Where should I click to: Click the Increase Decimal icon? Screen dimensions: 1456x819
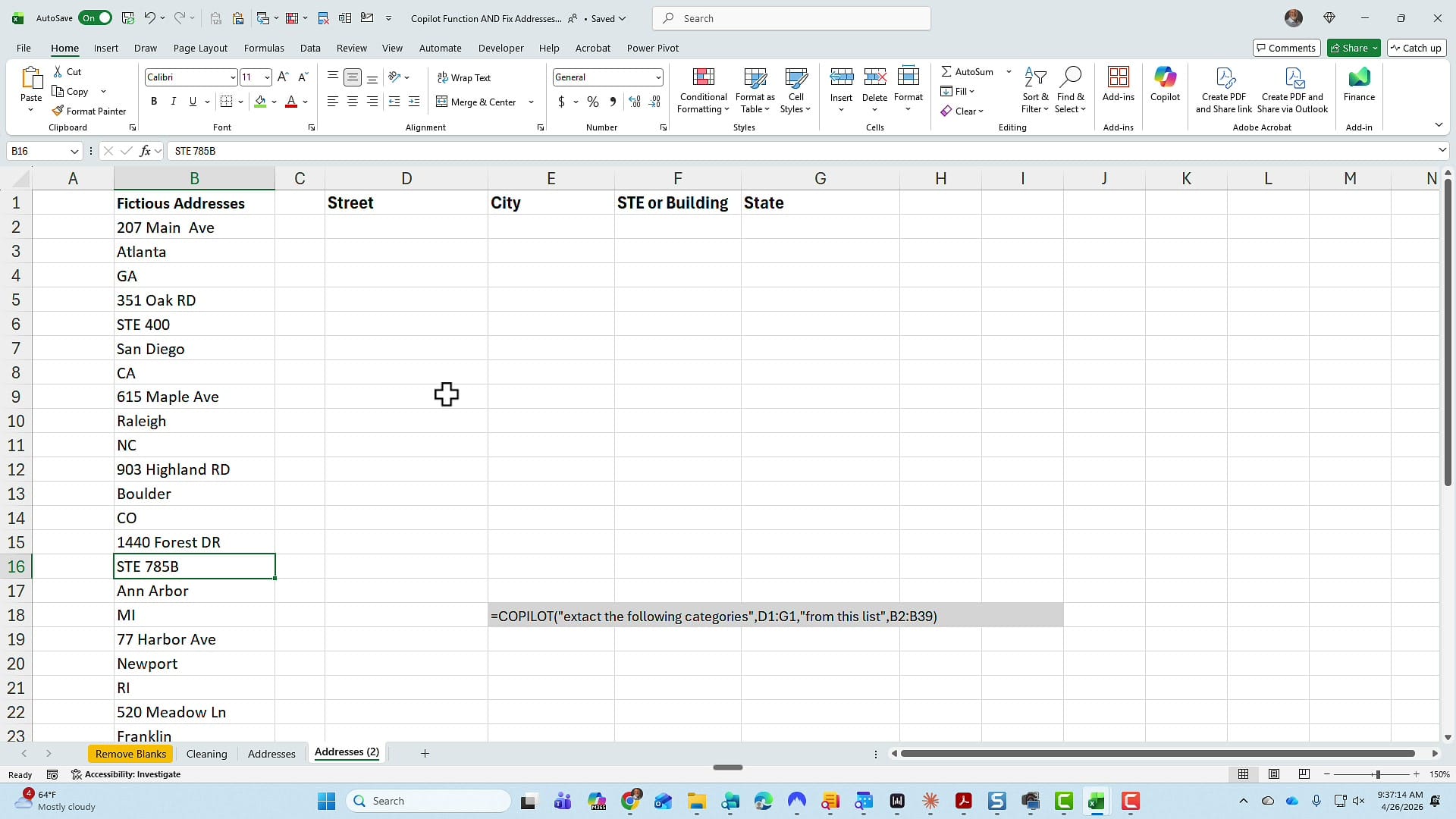pos(635,102)
